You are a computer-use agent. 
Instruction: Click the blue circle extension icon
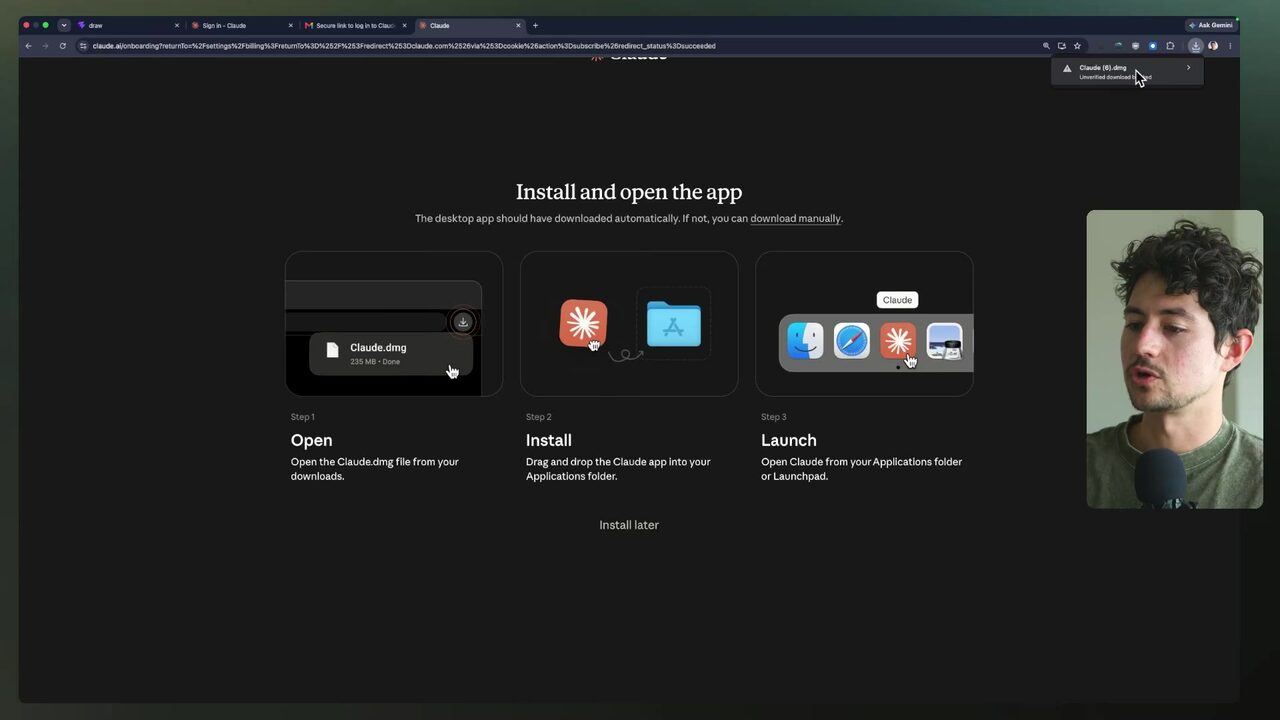point(1152,46)
